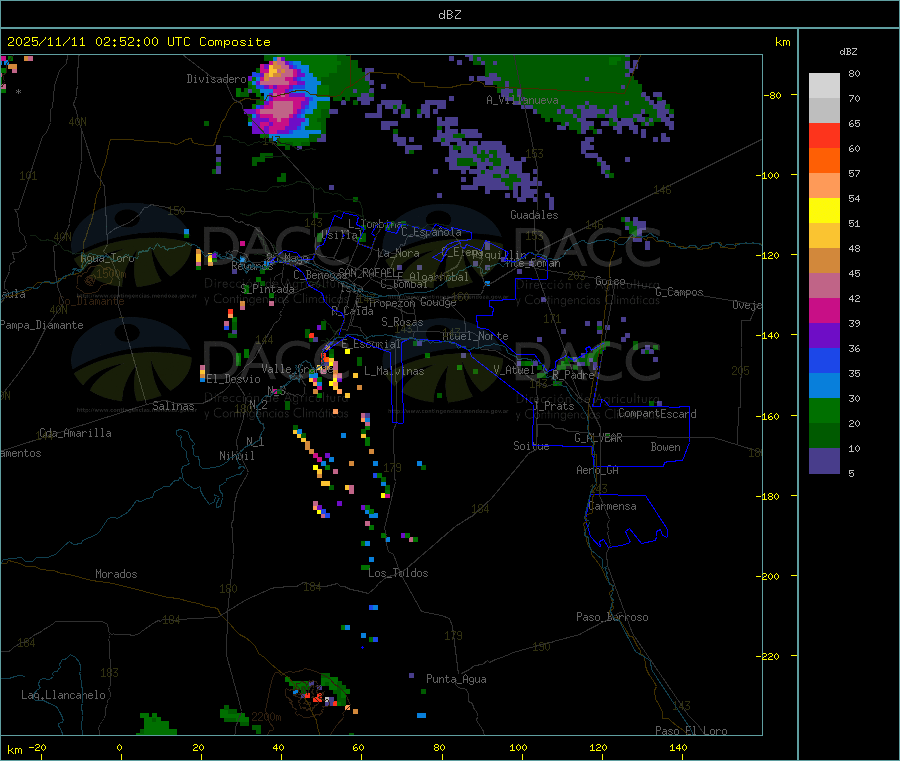Select the 'Salinas' place label

[x=173, y=406]
